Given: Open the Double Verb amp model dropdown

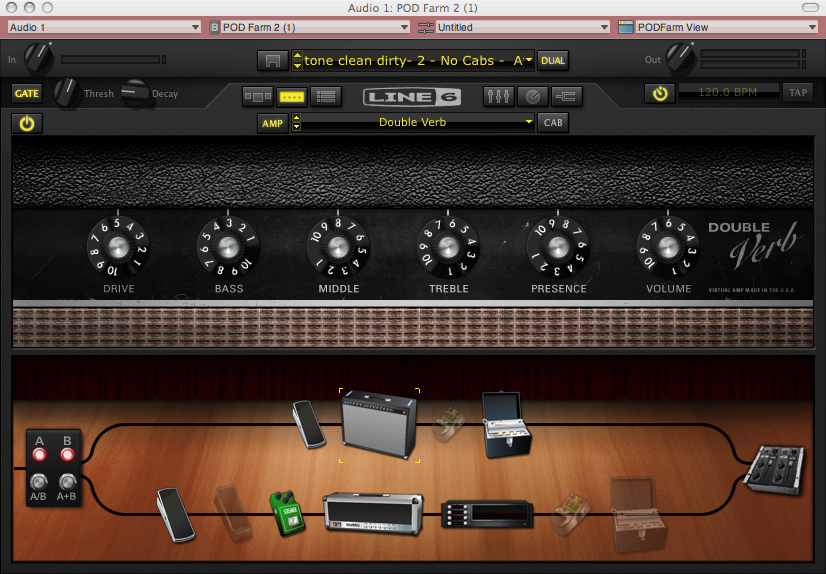Looking at the screenshot, I should click(413, 123).
